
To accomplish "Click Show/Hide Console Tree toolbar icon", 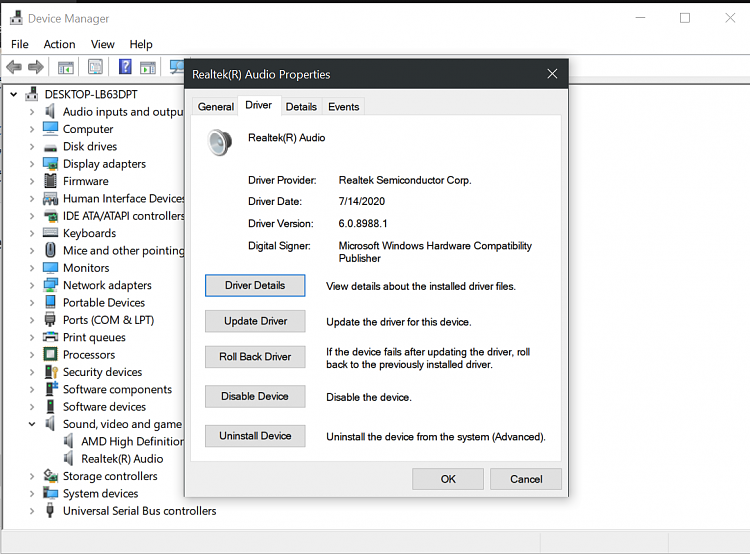I will click(x=66, y=67).
